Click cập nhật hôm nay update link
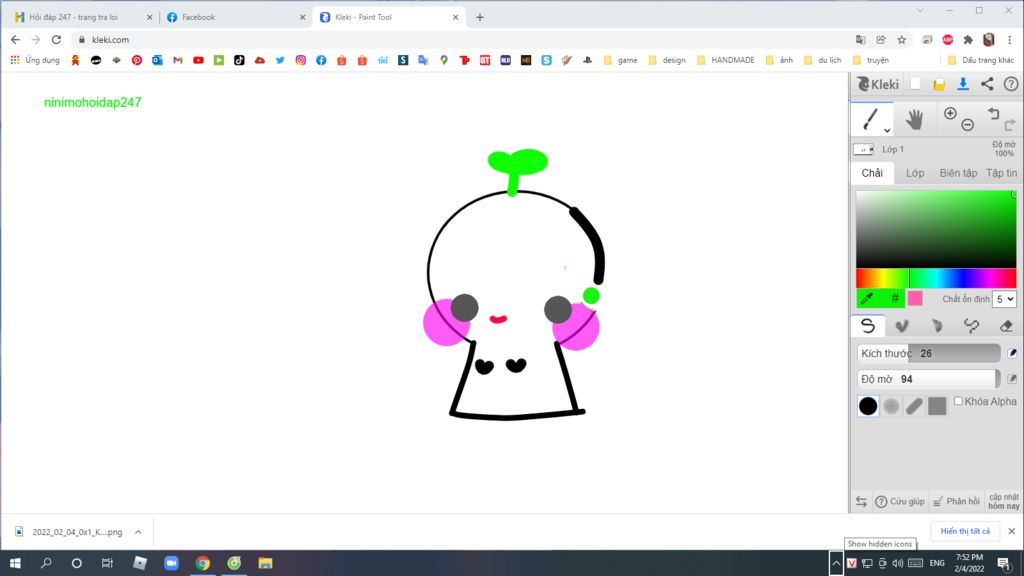 tap(1003, 502)
